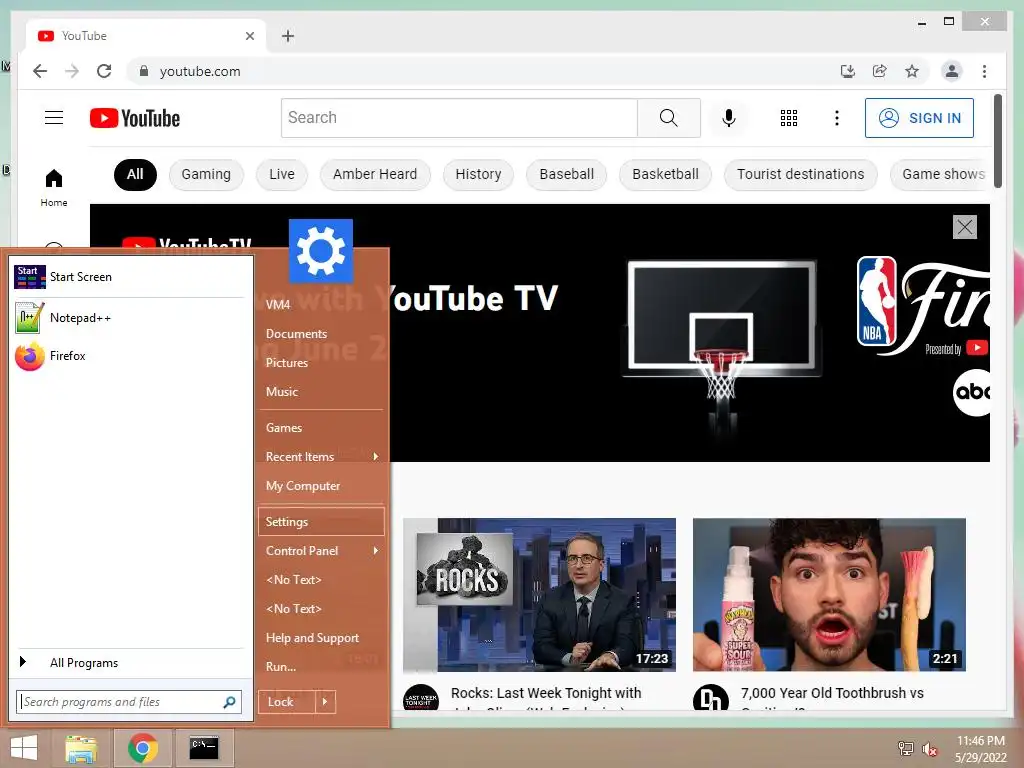This screenshot has width=1024, height=768.
Task: Select the Gaming filter chip
Action: click(206, 174)
